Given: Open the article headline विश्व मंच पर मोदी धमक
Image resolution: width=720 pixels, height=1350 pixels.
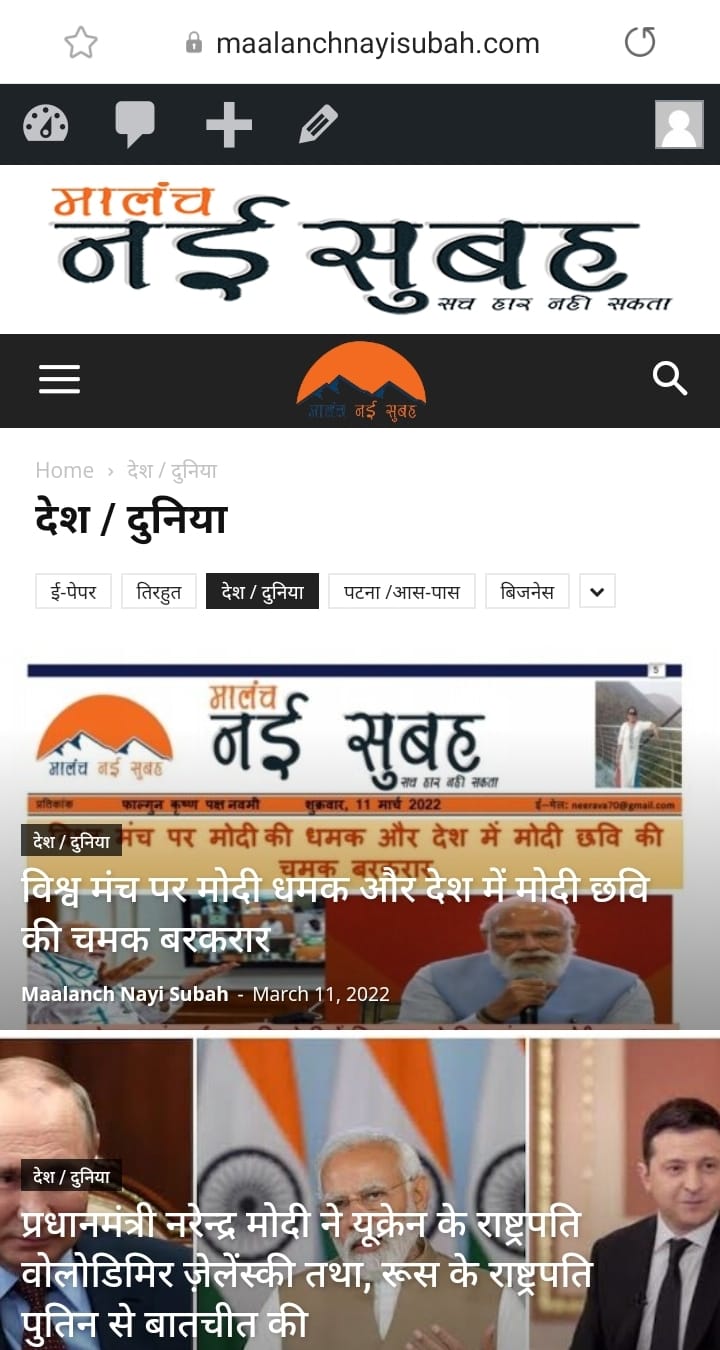Looking at the screenshot, I should pos(336,912).
